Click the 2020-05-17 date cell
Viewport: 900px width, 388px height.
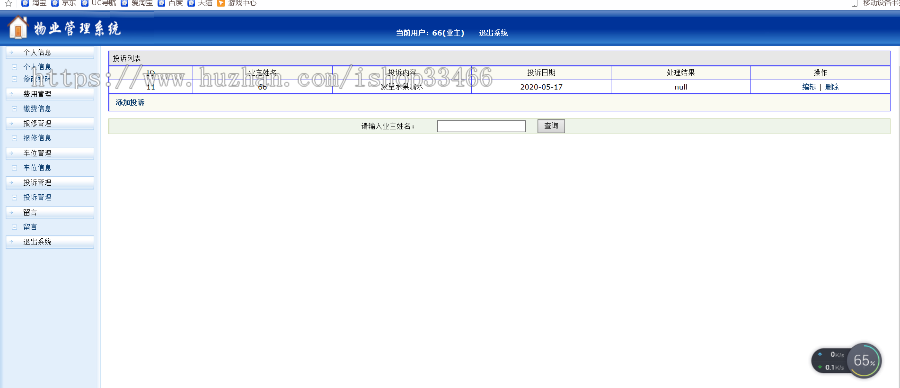541,87
